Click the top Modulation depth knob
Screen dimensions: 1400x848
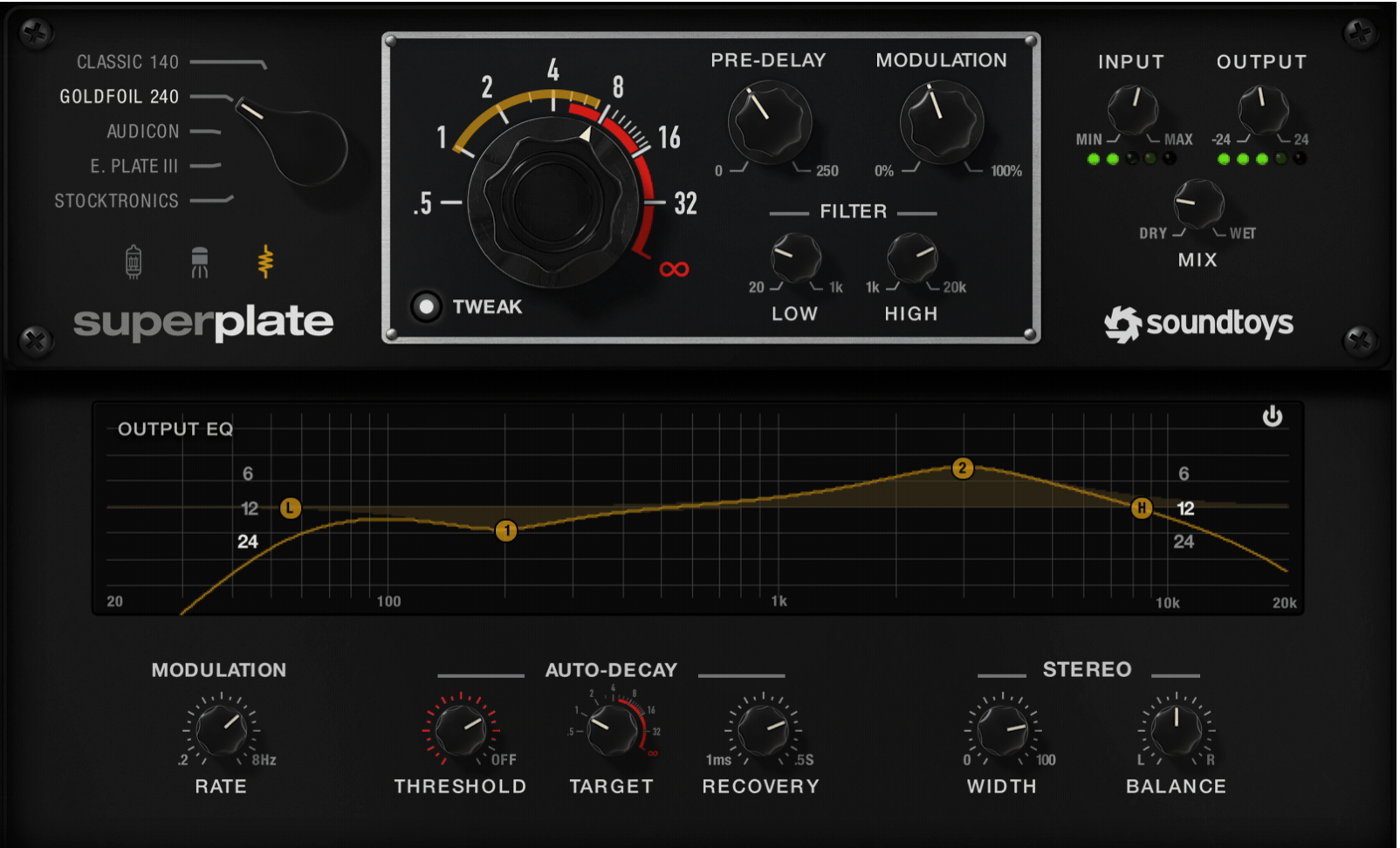pyautogui.click(x=941, y=124)
